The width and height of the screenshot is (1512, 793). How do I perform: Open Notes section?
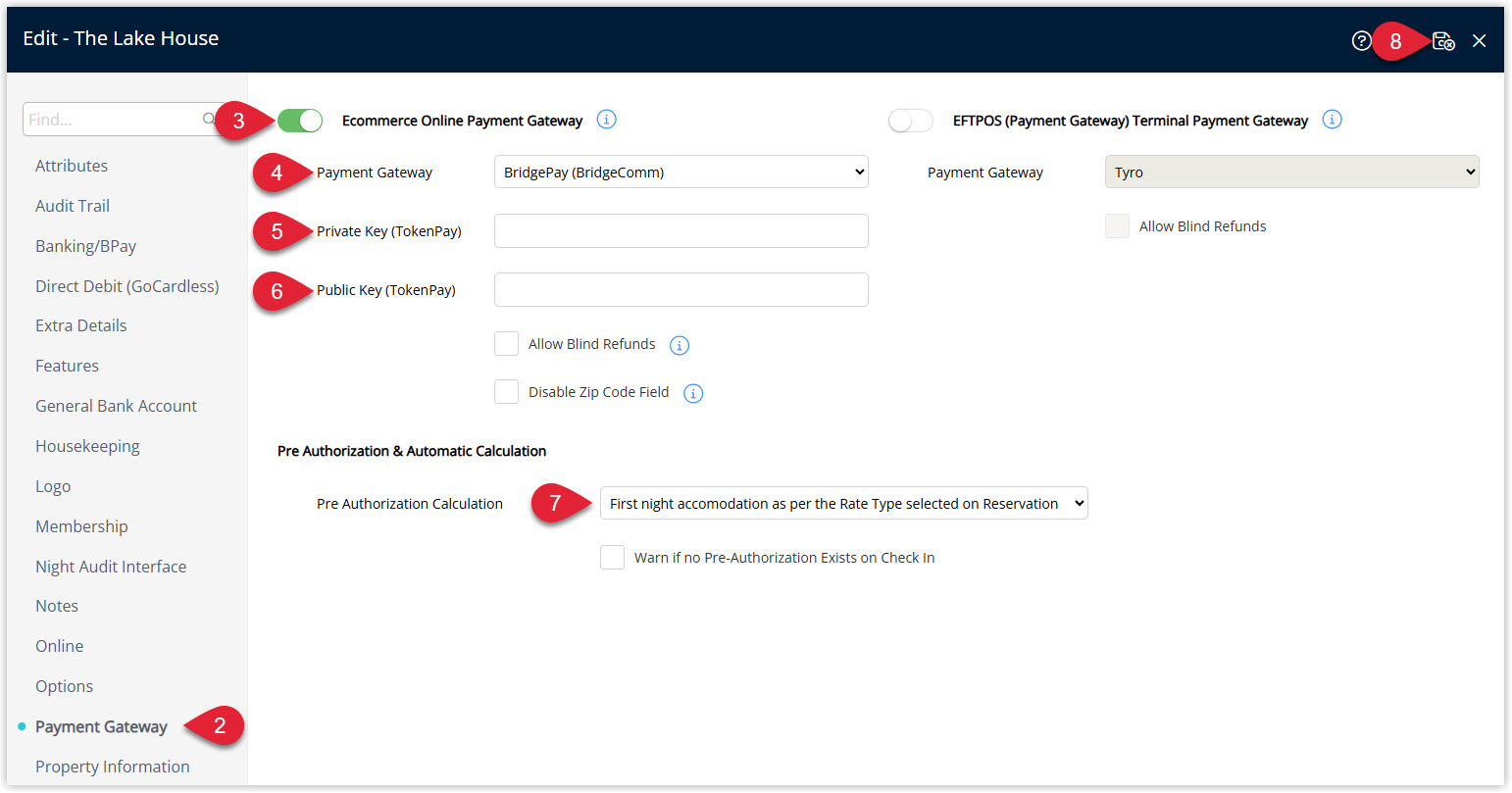click(x=57, y=606)
